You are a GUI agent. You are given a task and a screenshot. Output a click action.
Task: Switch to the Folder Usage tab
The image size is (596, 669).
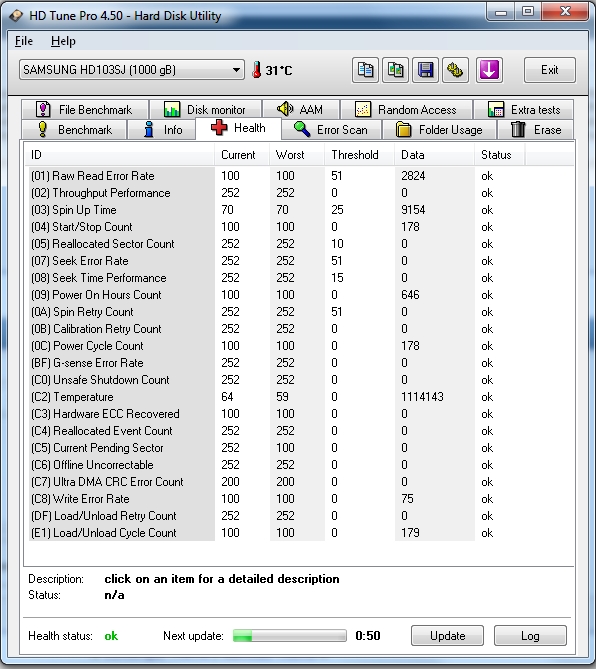click(439, 130)
